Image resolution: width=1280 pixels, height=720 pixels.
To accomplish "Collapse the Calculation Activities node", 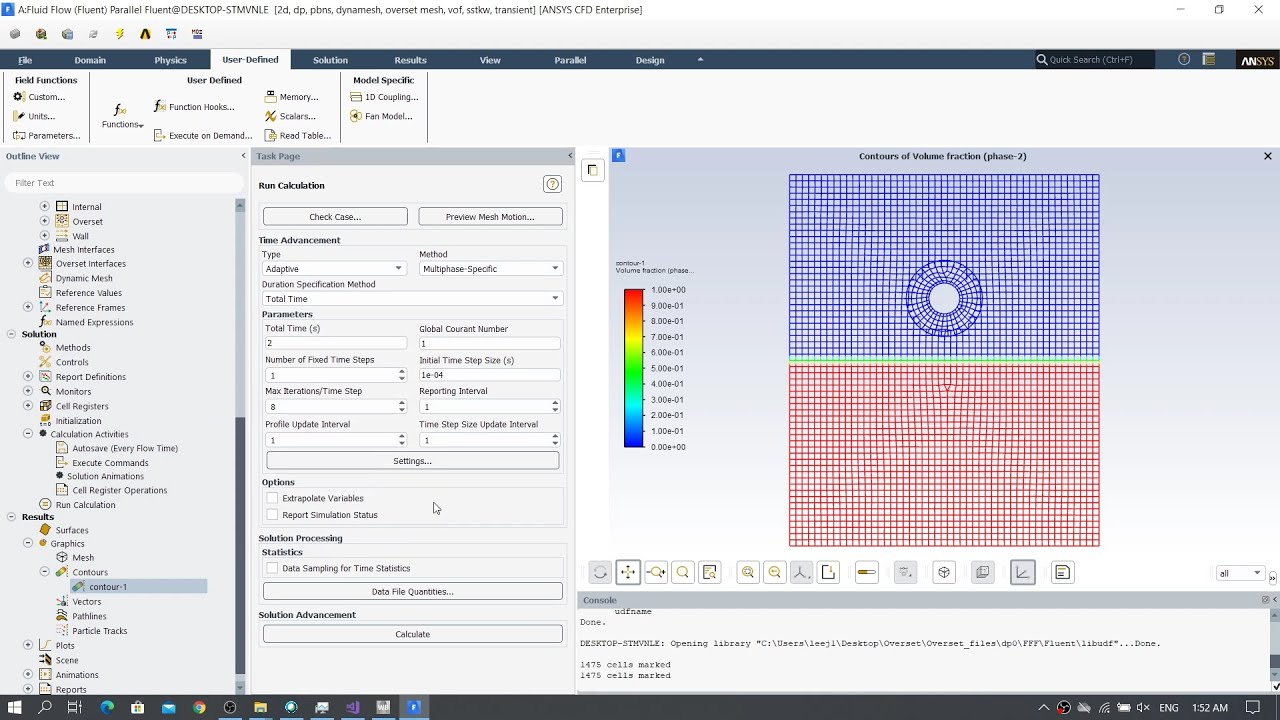I will [28, 434].
